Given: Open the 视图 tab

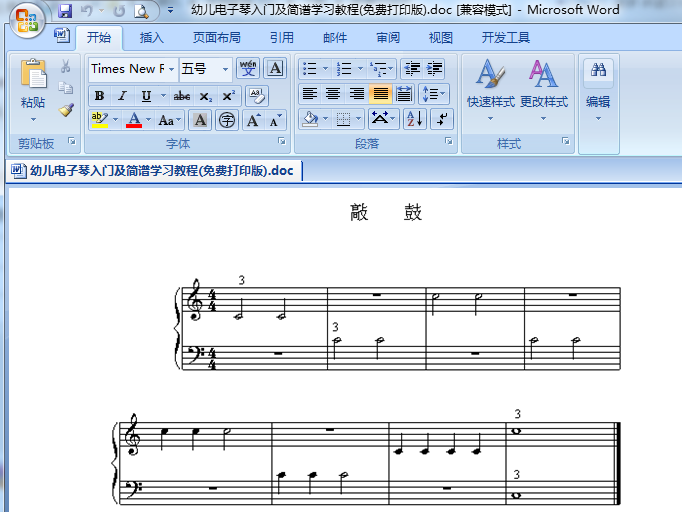Looking at the screenshot, I should (x=441, y=38).
